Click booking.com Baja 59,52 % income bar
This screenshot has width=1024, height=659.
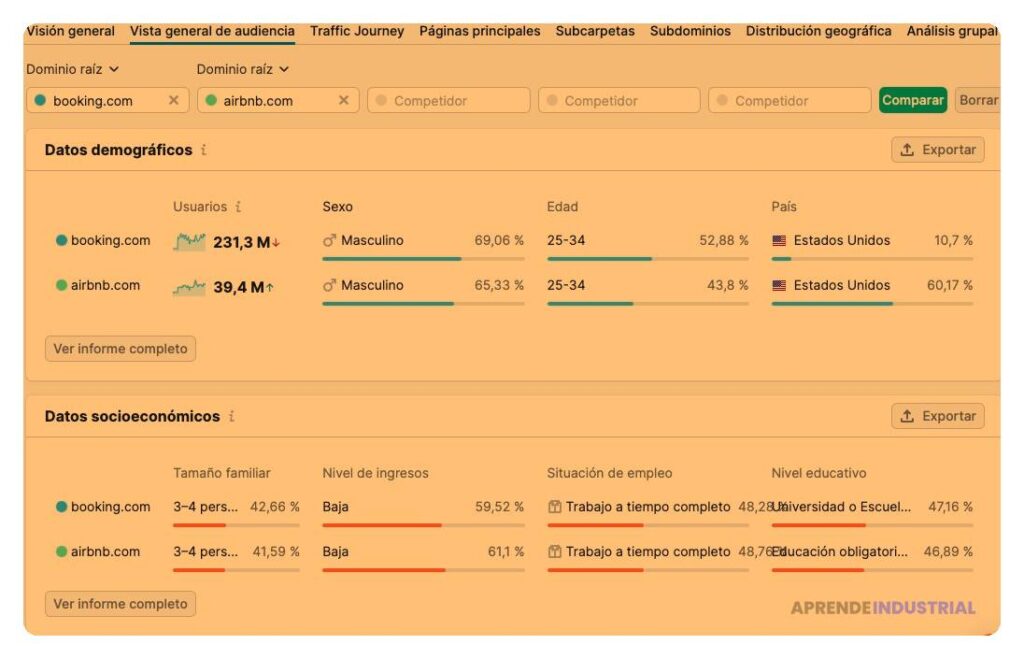coord(423,526)
